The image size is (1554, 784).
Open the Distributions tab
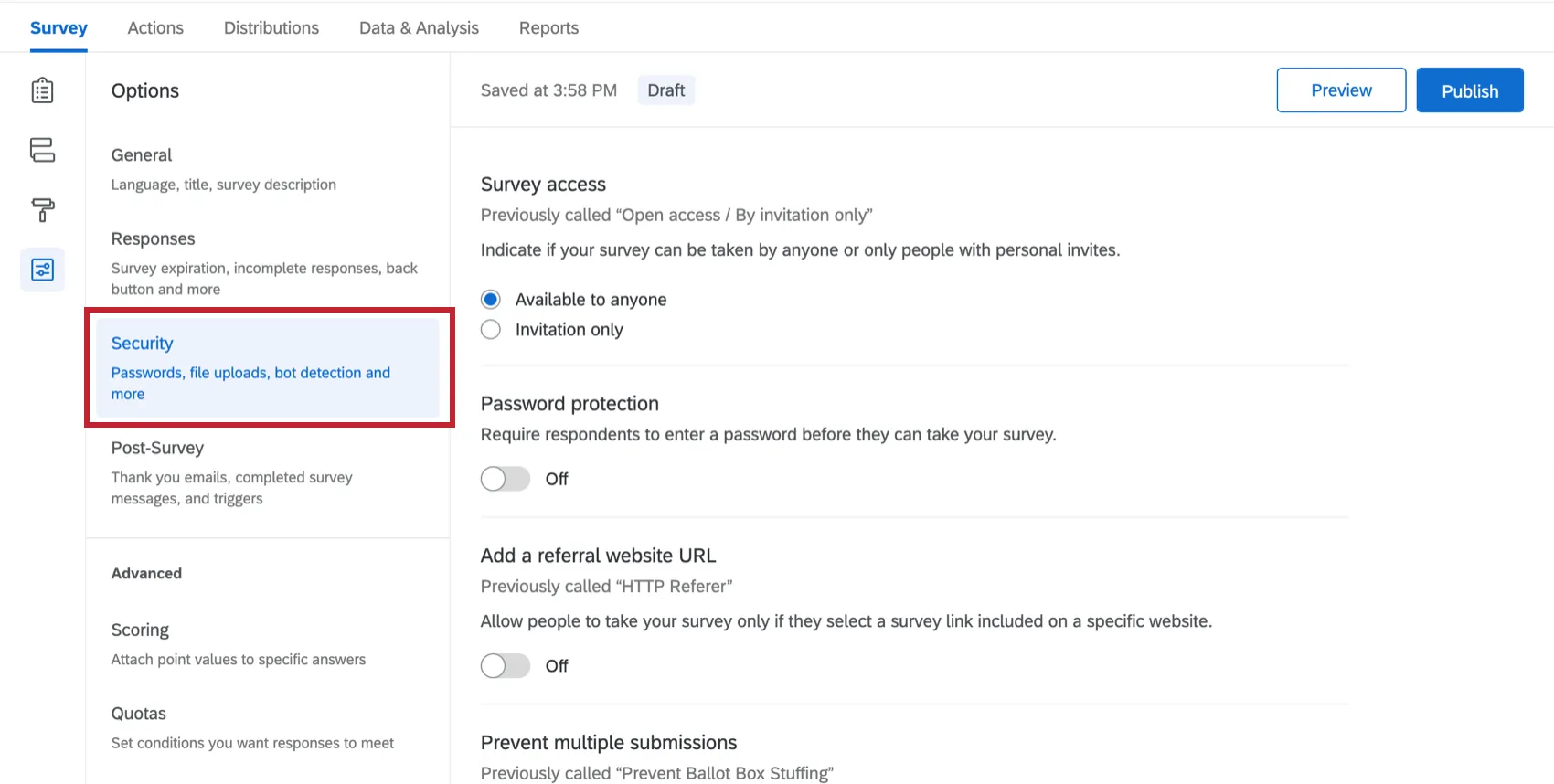tap(271, 28)
